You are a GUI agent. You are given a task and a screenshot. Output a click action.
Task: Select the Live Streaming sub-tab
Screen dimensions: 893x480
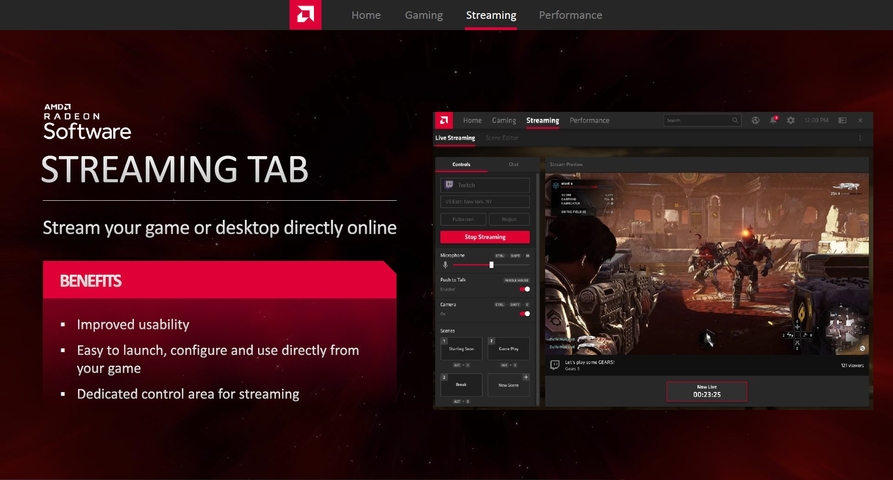pyautogui.click(x=455, y=138)
